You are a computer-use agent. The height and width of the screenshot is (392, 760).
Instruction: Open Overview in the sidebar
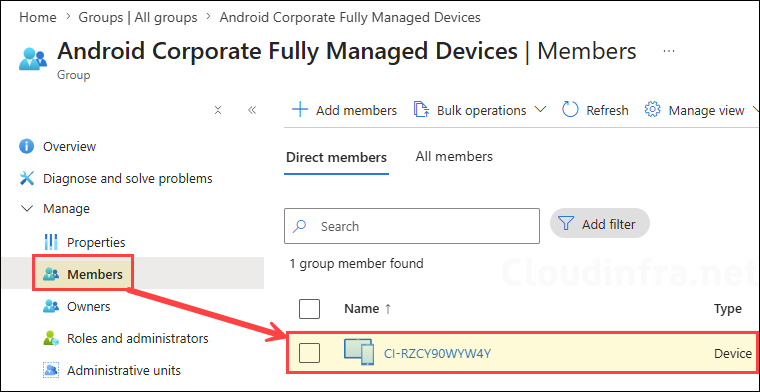point(69,146)
